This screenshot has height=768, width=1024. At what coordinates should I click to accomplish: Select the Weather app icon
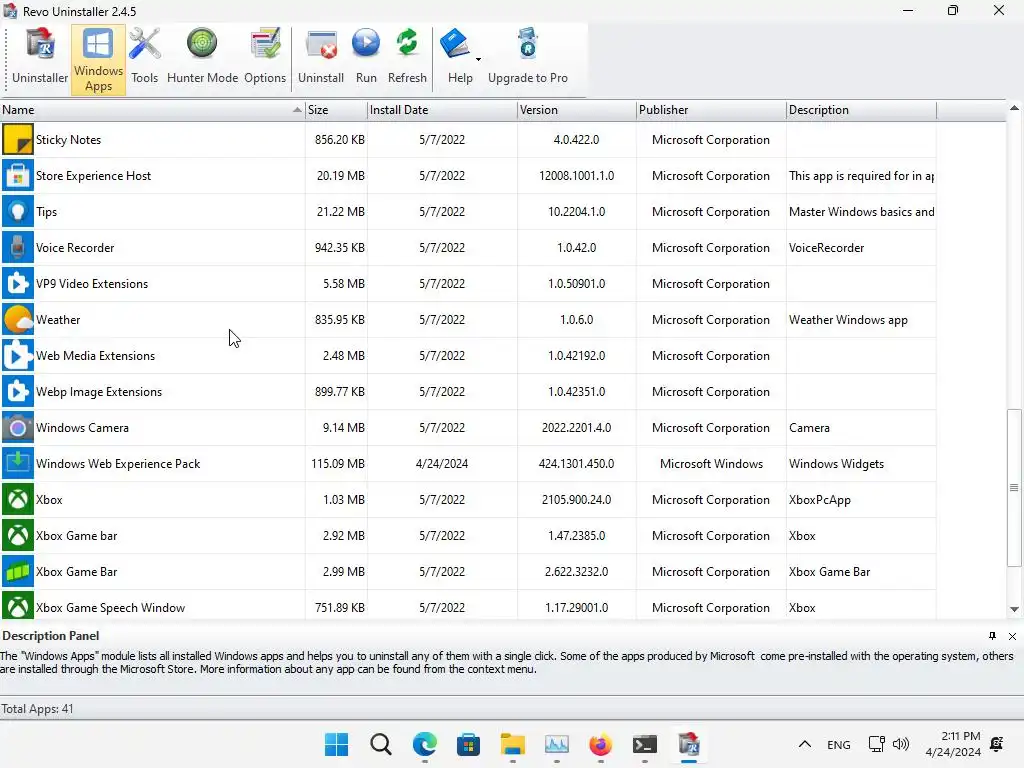tap(18, 319)
